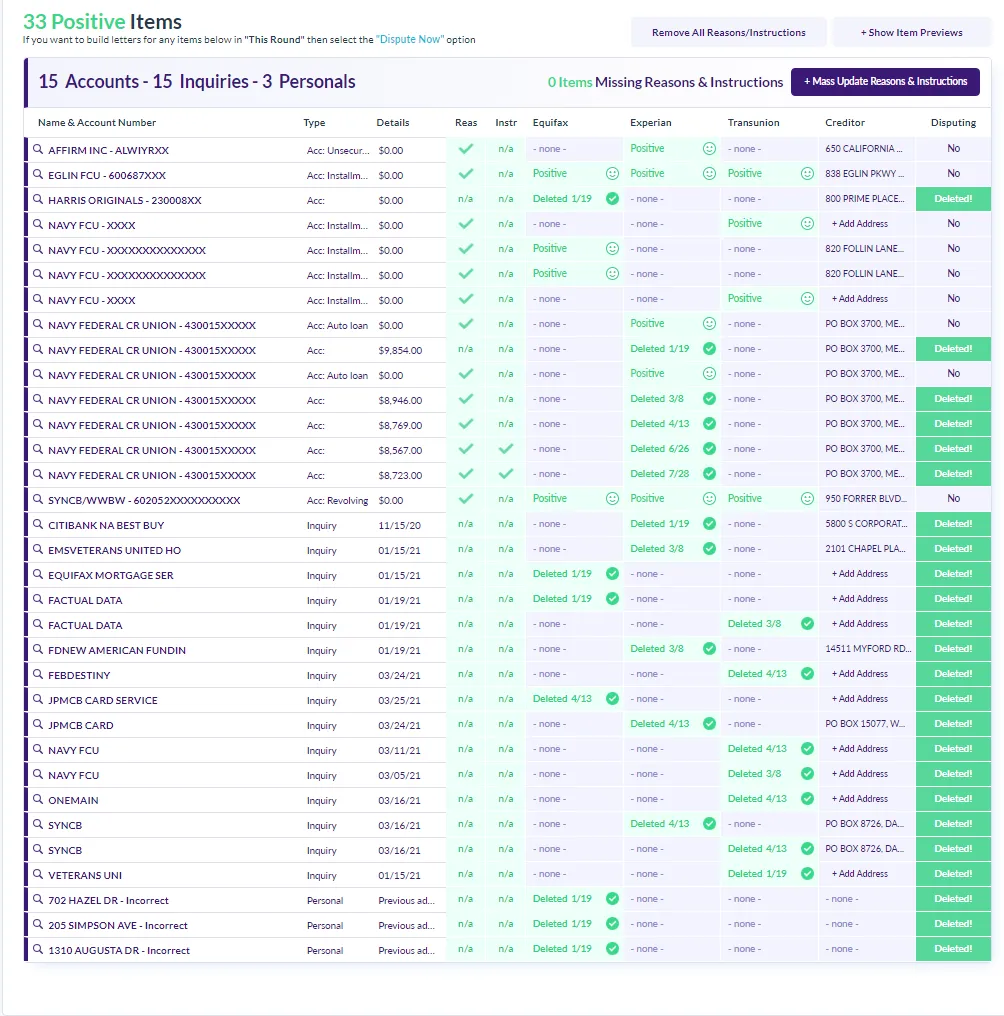Click the Name & Account Number column header
The height and width of the screenshot is (1016, 1004).
[97, 122]
